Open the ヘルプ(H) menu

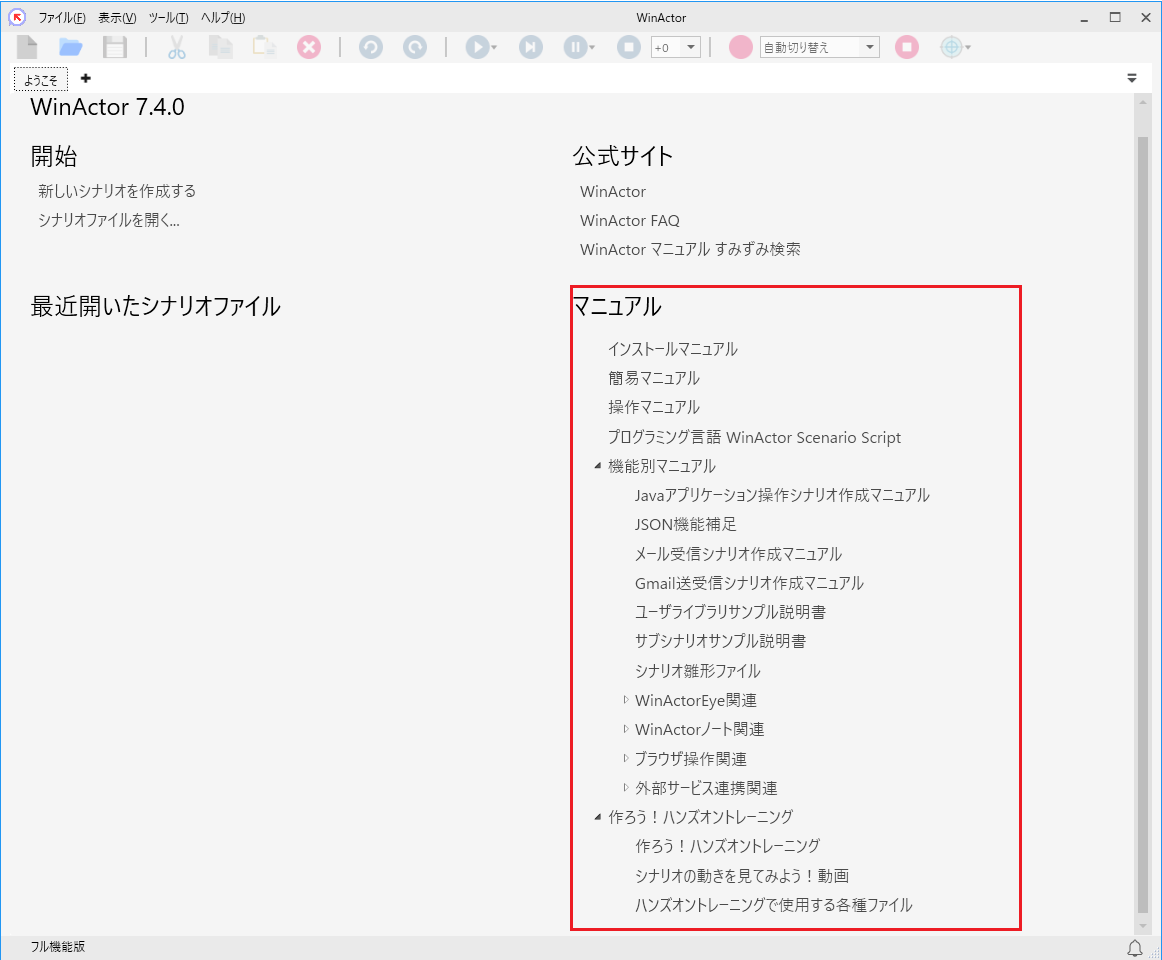223,18
